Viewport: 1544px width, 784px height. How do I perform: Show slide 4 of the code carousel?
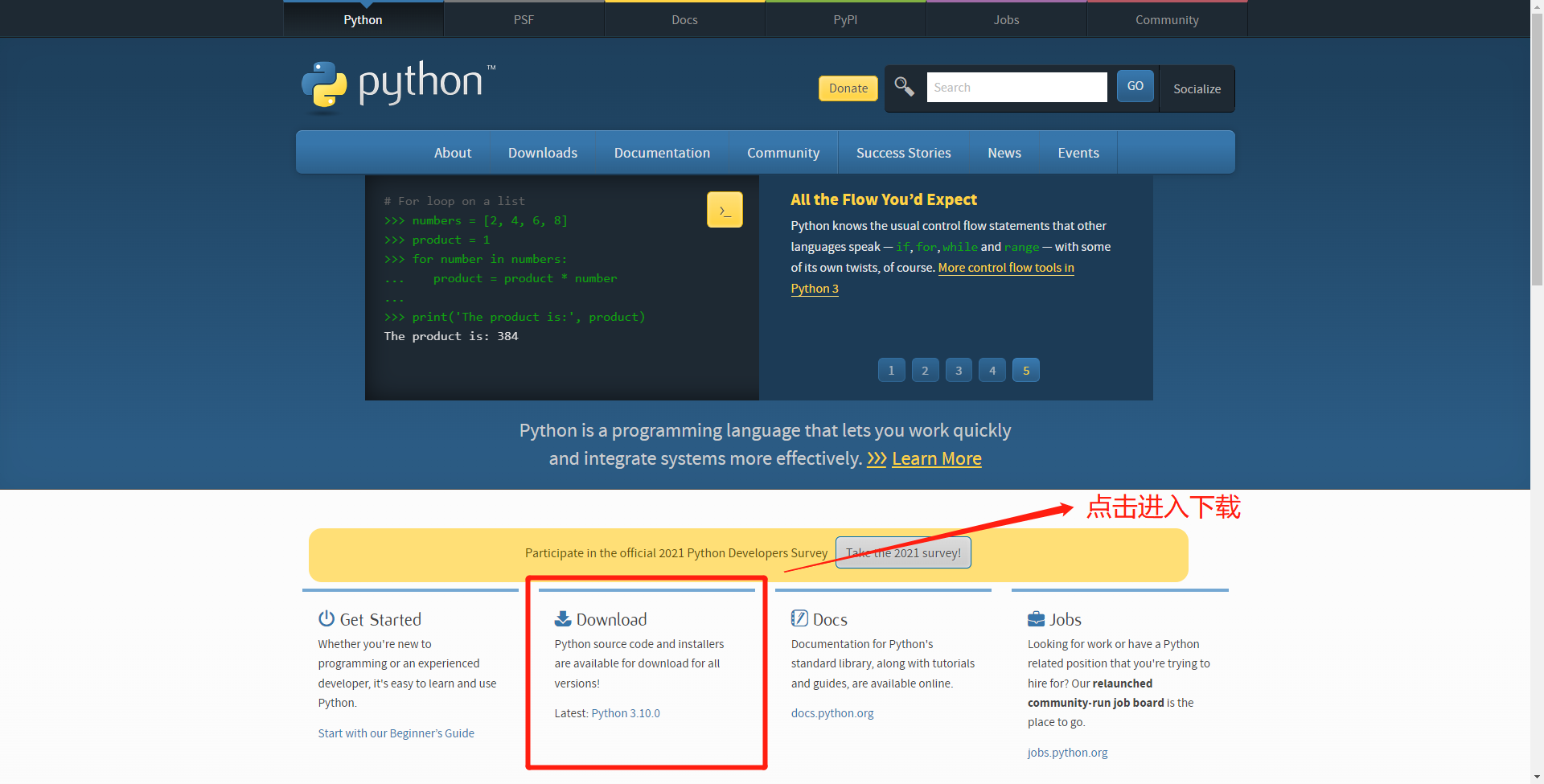[x=992, y=371]
